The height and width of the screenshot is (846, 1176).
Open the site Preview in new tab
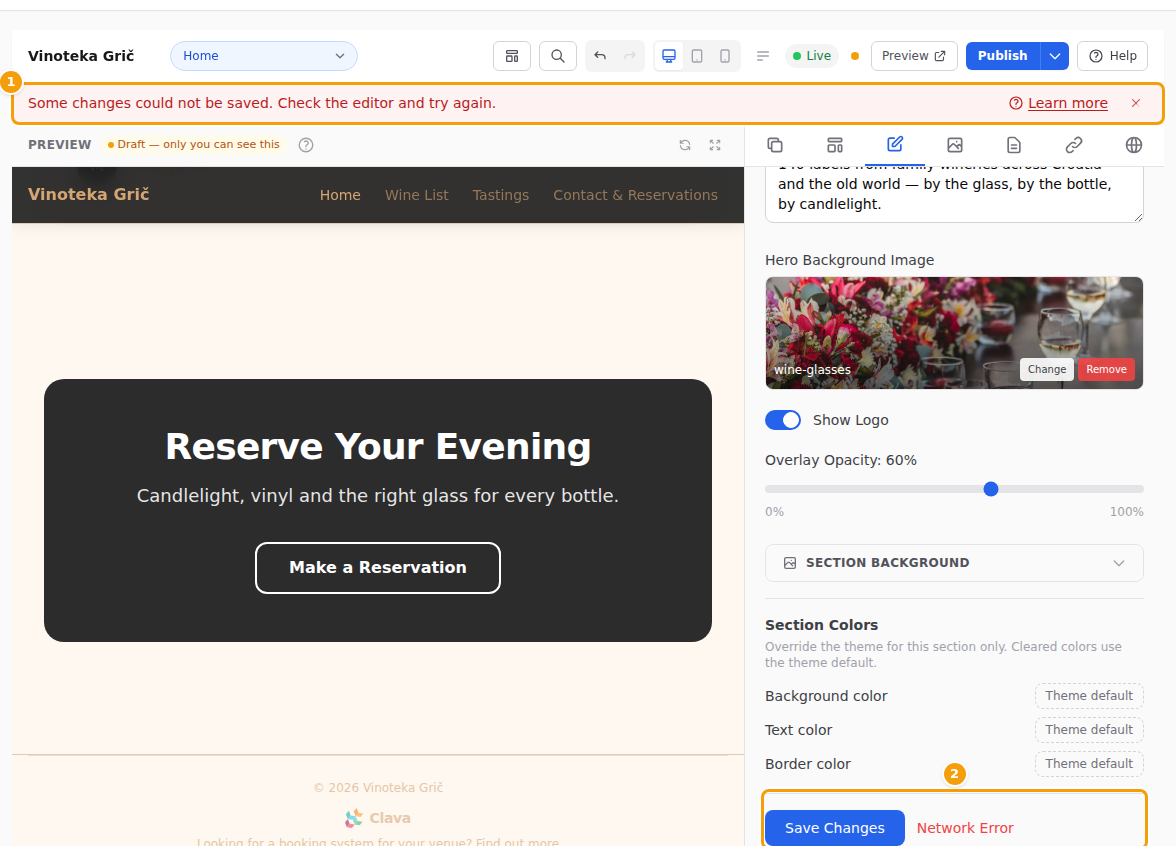914,56
